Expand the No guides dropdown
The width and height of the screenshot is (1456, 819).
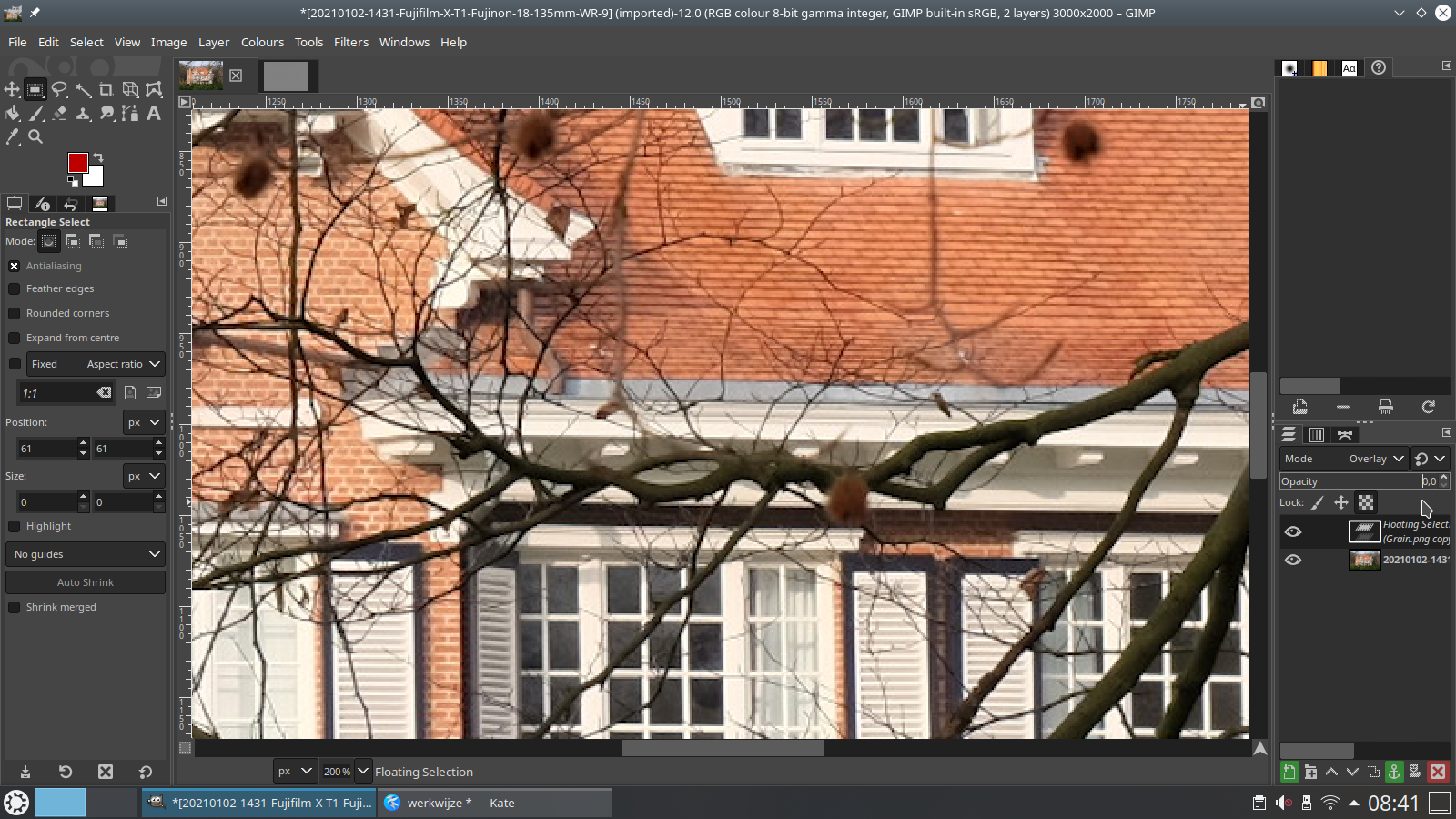click(86, 554)
